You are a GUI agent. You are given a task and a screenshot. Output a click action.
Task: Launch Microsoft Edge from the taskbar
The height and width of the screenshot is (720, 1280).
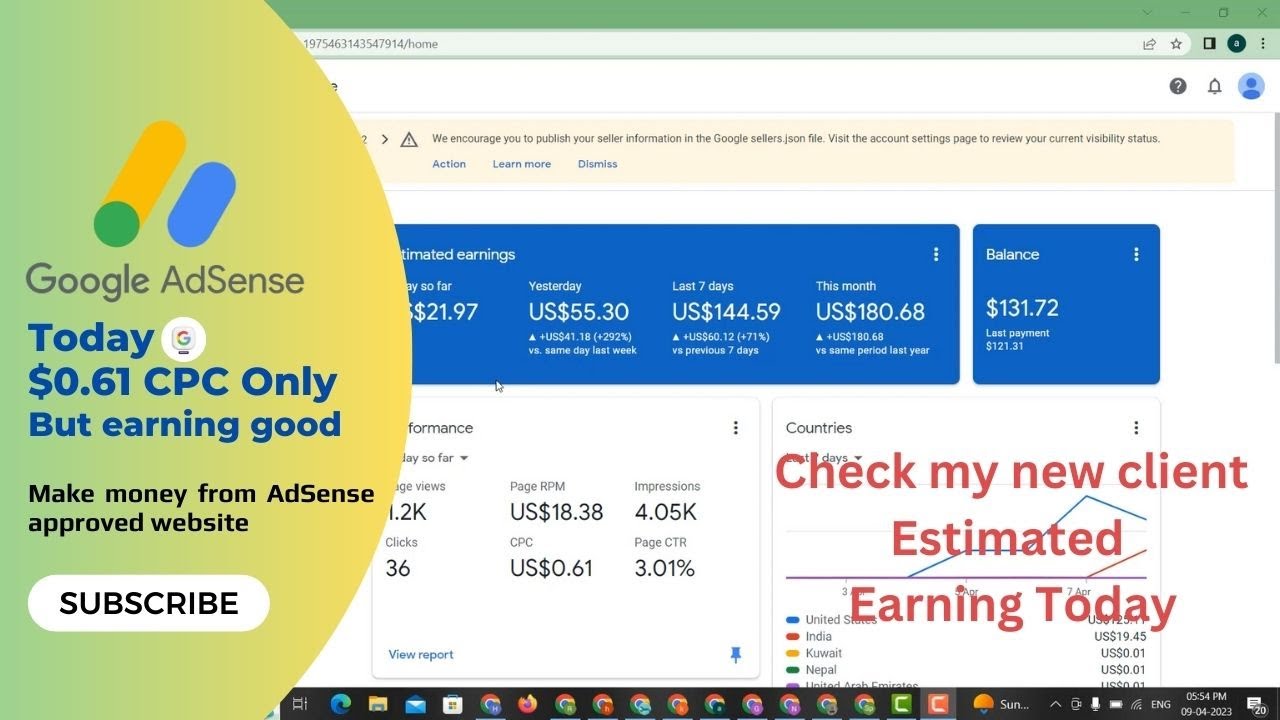click(340, 704)
